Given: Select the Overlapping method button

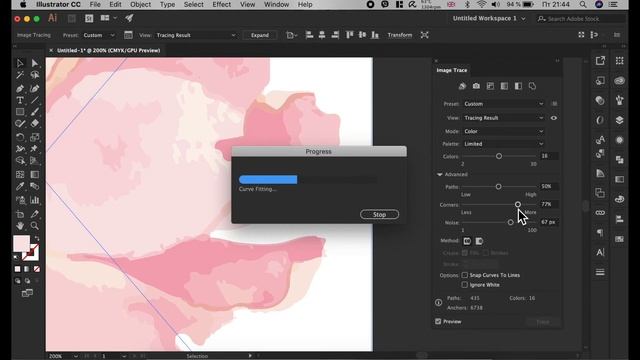Looking at the screenshot, I should [479, 241].
